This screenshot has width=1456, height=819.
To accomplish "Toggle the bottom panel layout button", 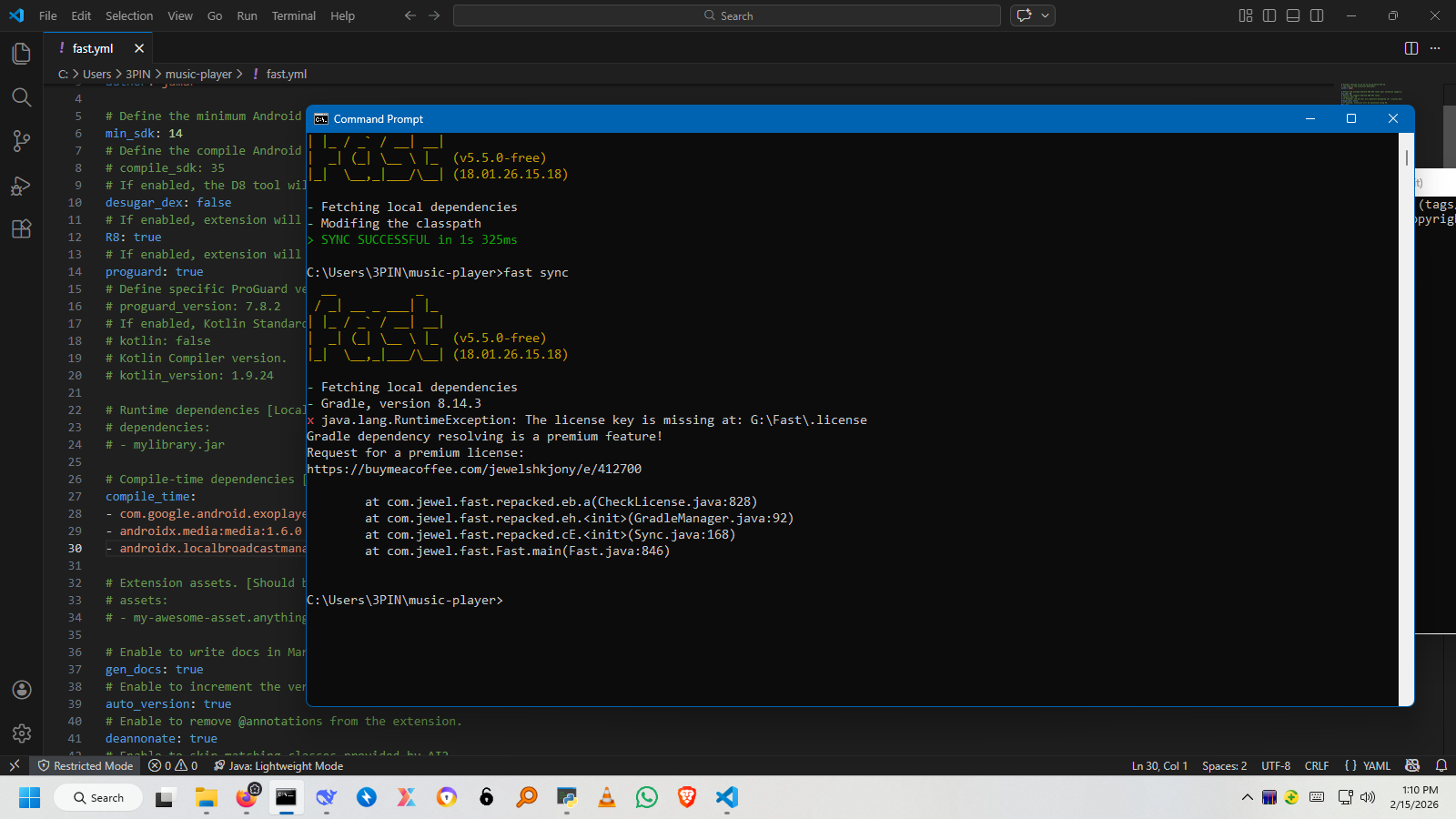I will (1293, 15).
